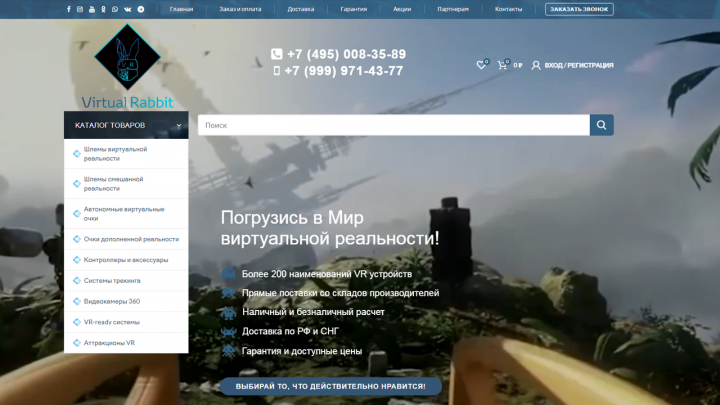Focus the Поиск search field
The width and height of the screenshot is (720, 405).
[x=394, y=125]
